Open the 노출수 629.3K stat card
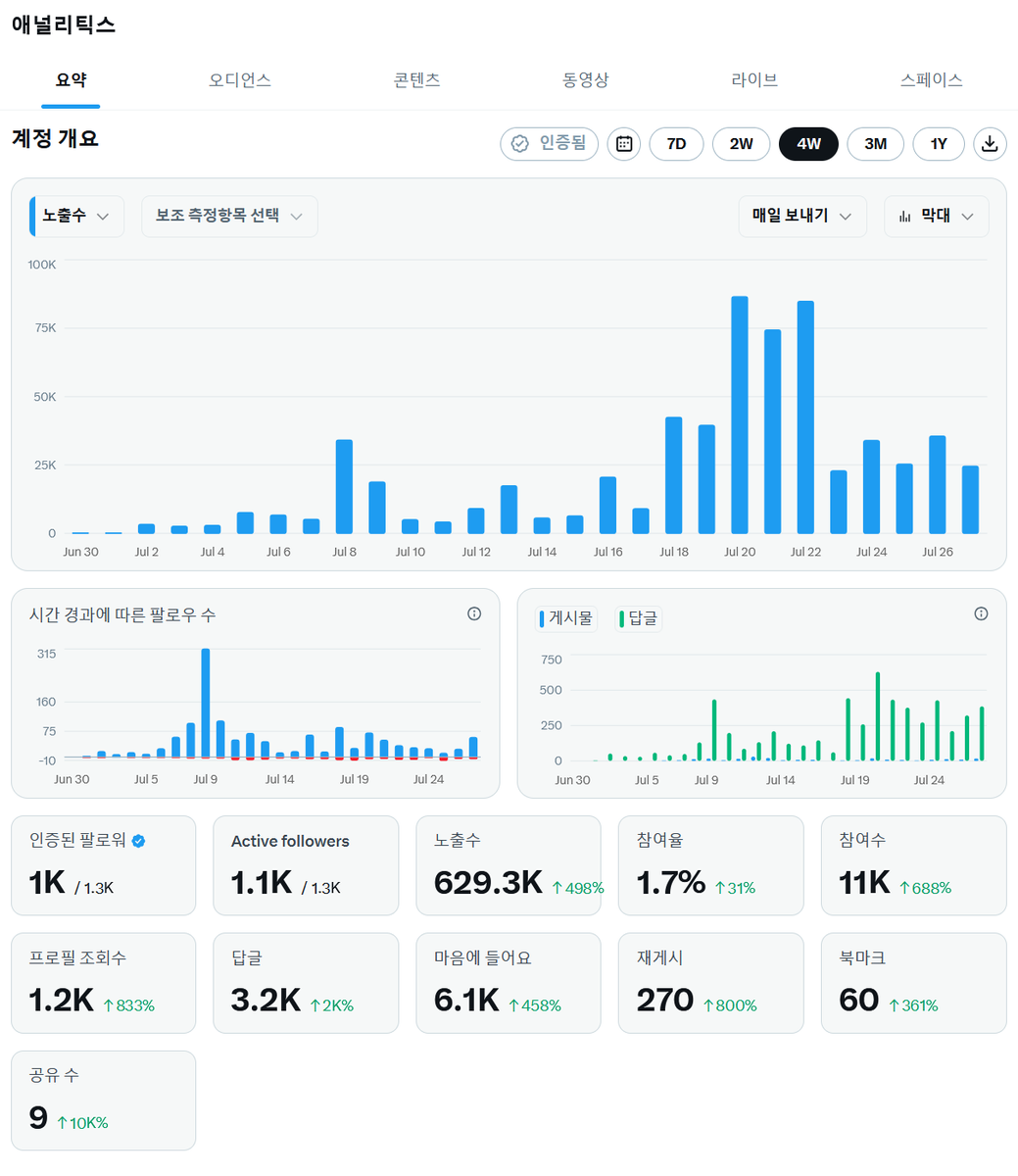This screenshot has height=1176, width=1018. click(x=509, y=865)
